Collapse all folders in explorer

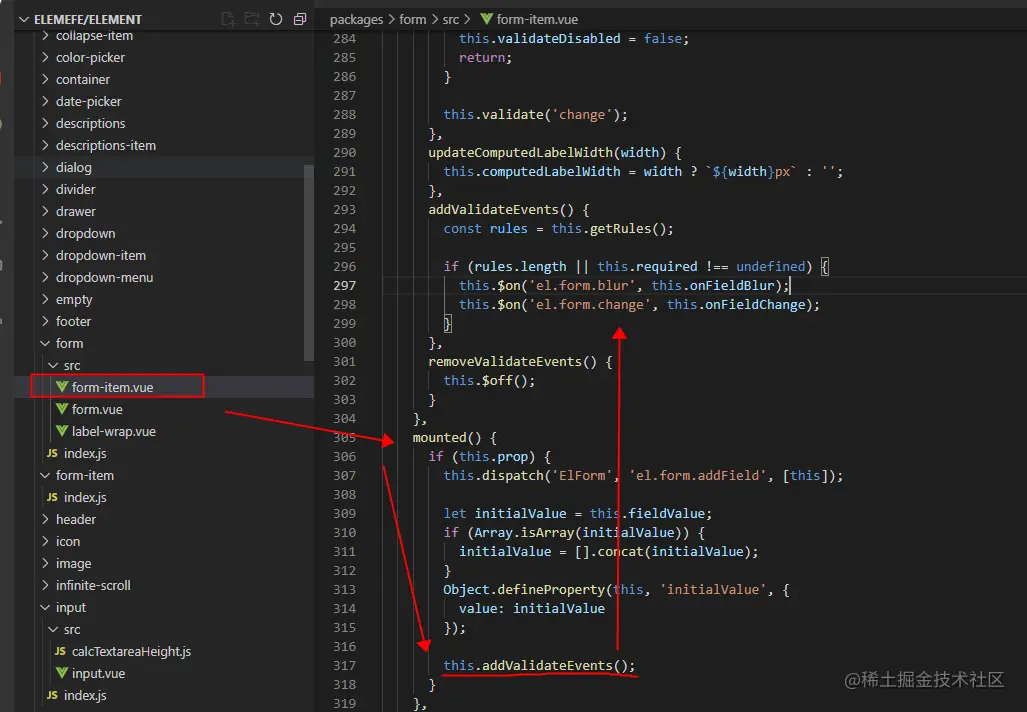coord(299,19)
